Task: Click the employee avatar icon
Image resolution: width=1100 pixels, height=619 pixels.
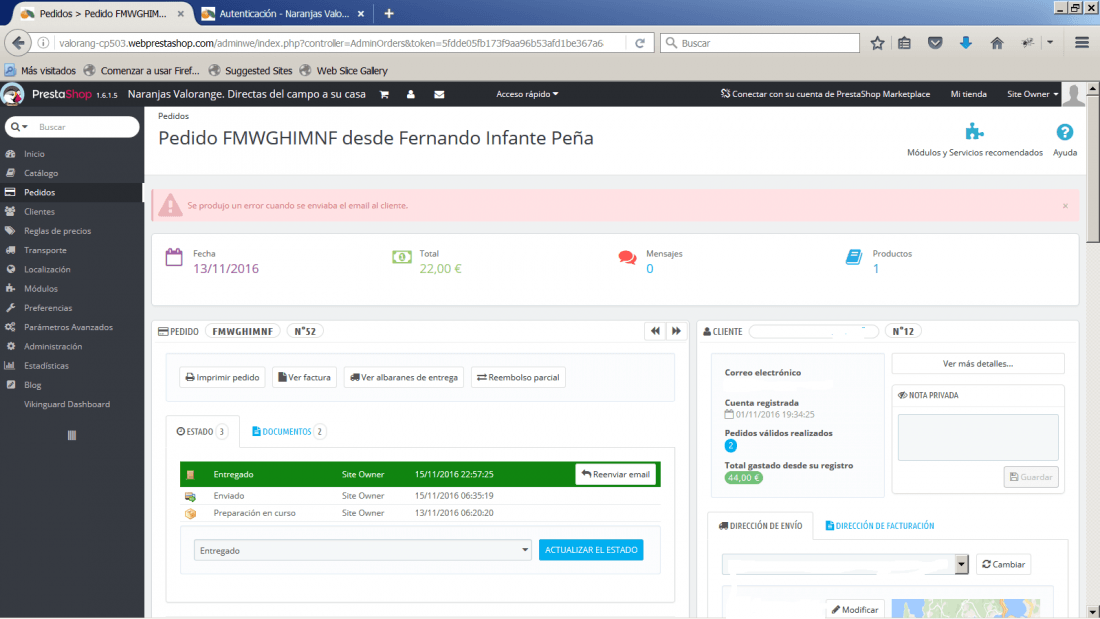Action: (1073, 94)
